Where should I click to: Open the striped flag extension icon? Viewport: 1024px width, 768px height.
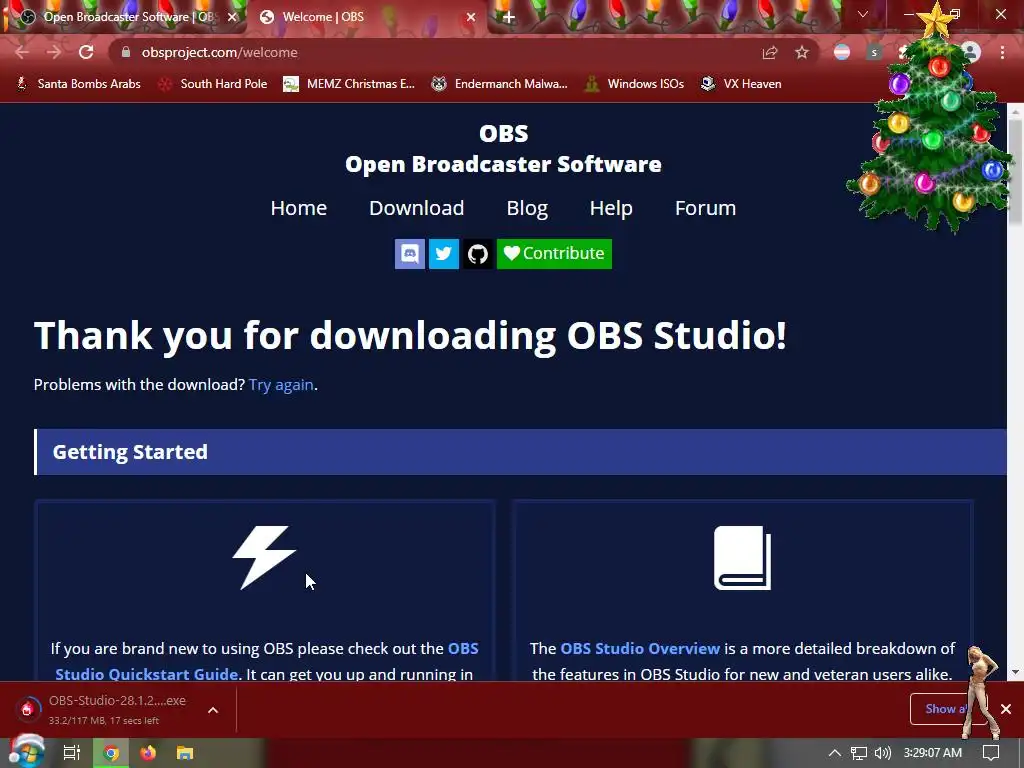(842, 52)
